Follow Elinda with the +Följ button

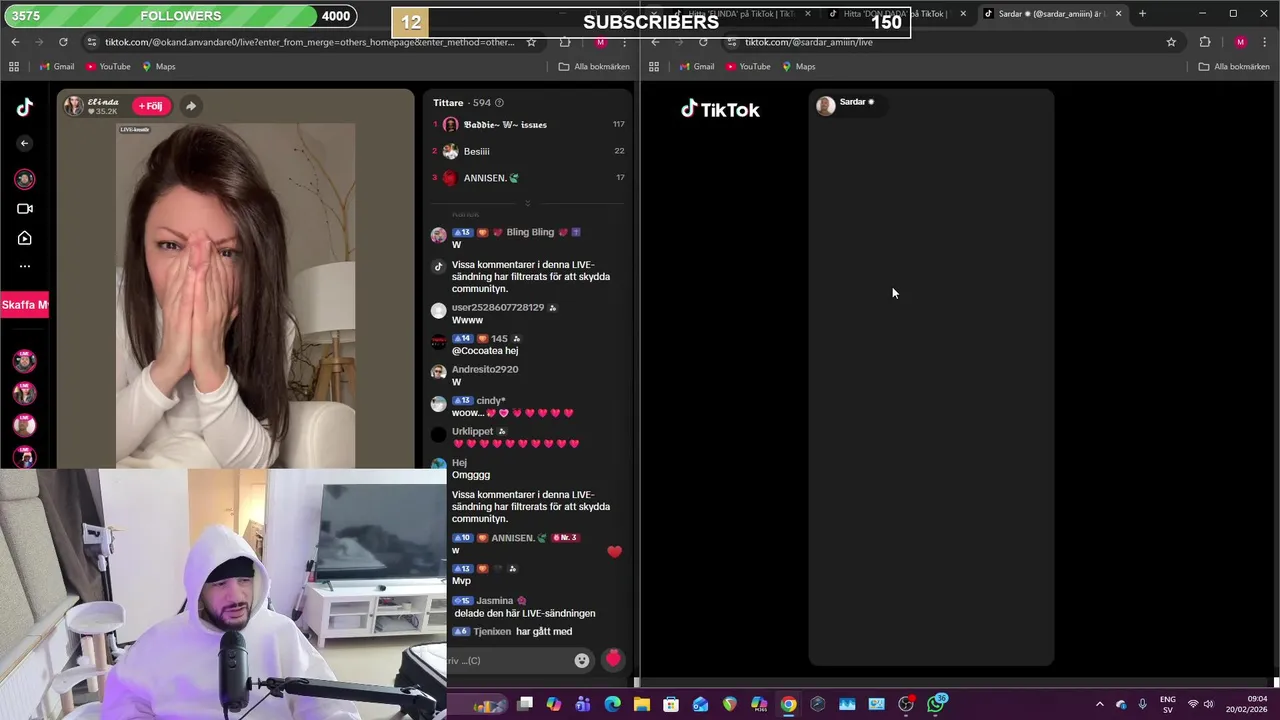pyautogui.click(x=151, y=106)
